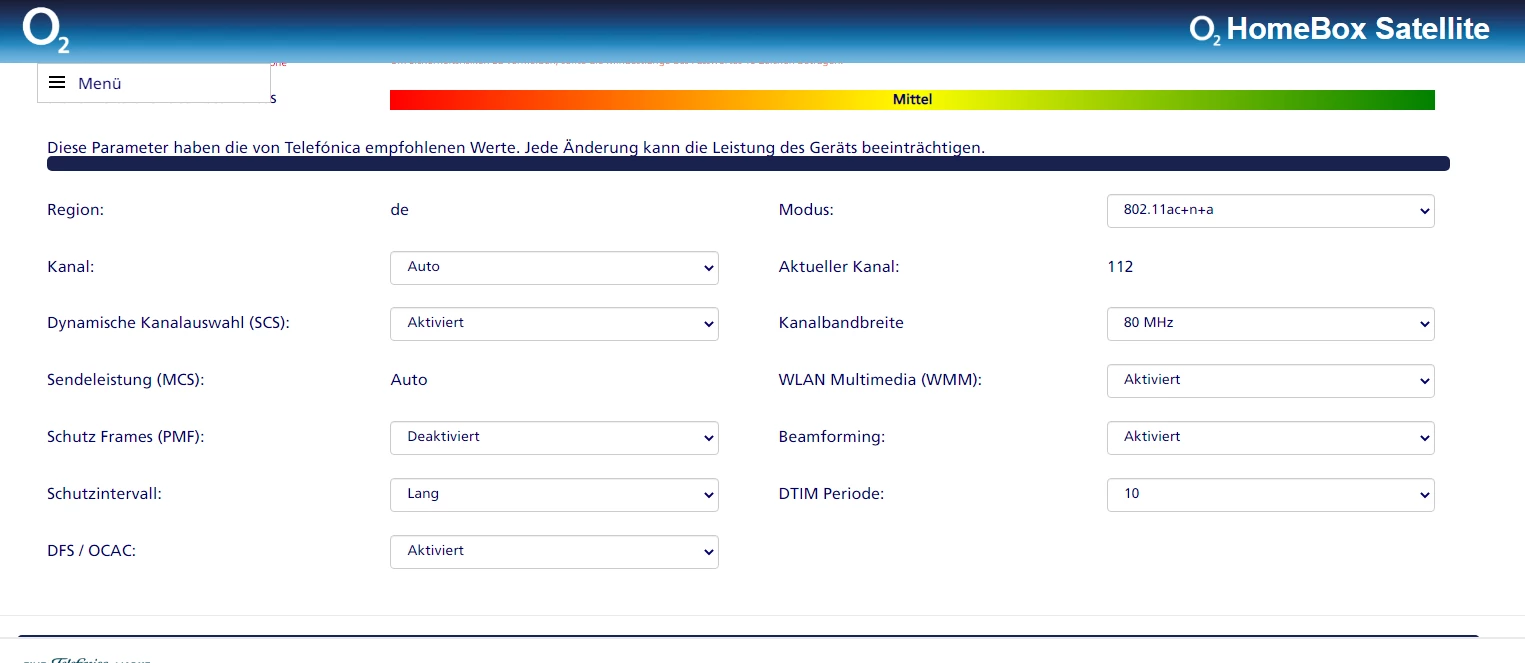This screenshot has width=1525, height=663.
Task: Open Kanalbandbreite dropdown showing 80 MHz
Action: (1271, 324)
